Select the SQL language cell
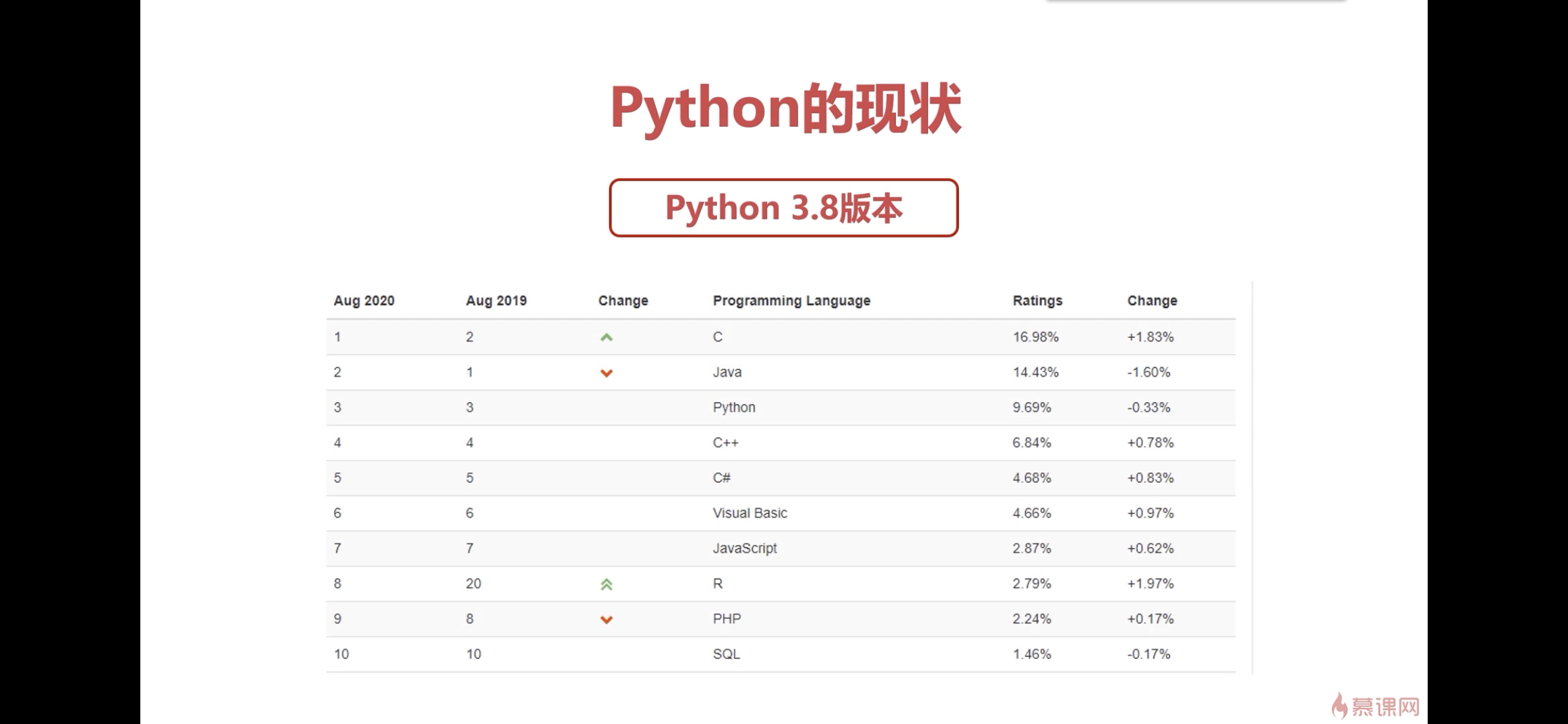This screenshot has height=724, width=1568. pyautogui.click(x=726, y=654)
